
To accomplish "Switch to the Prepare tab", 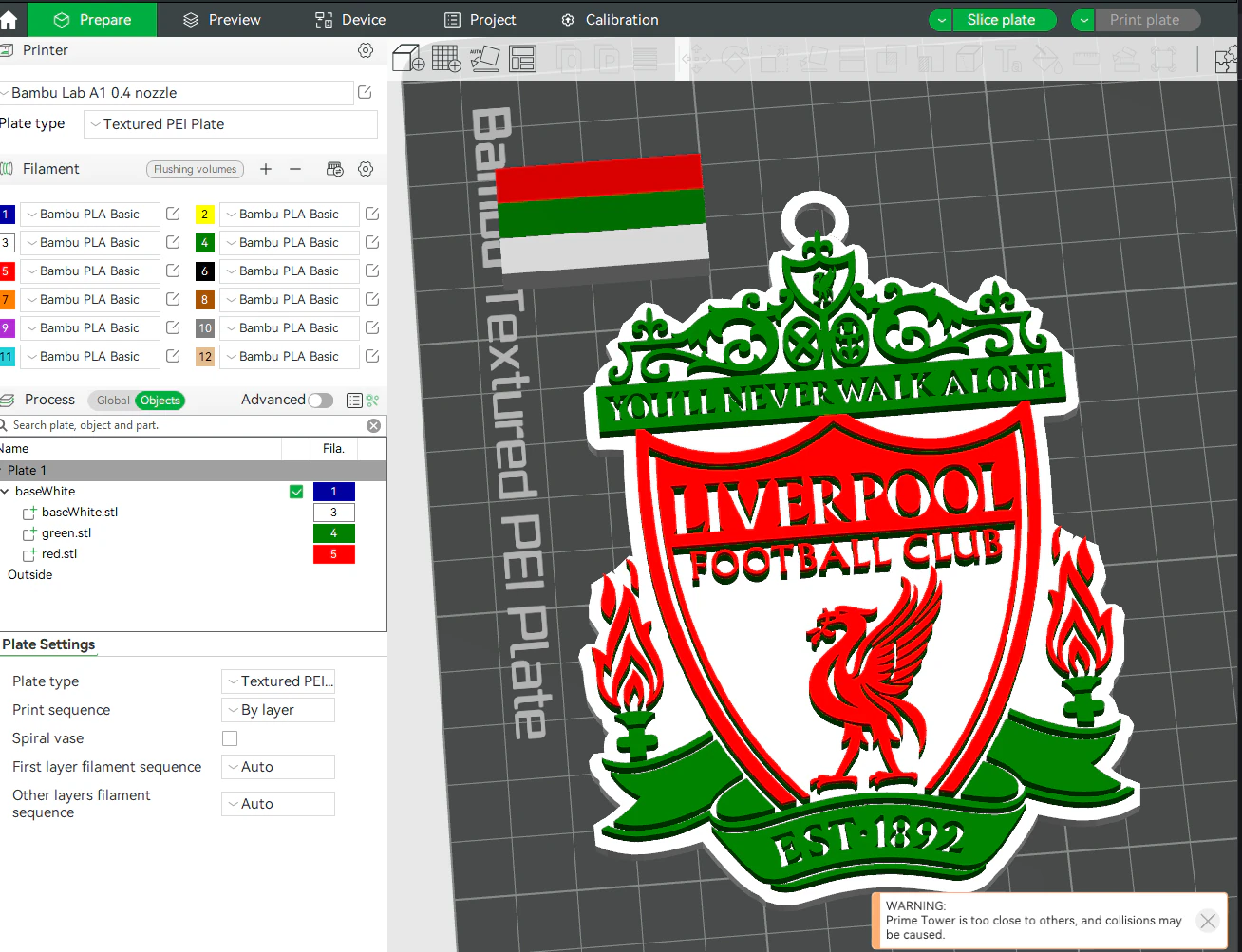I will click(x=92, y=19).
